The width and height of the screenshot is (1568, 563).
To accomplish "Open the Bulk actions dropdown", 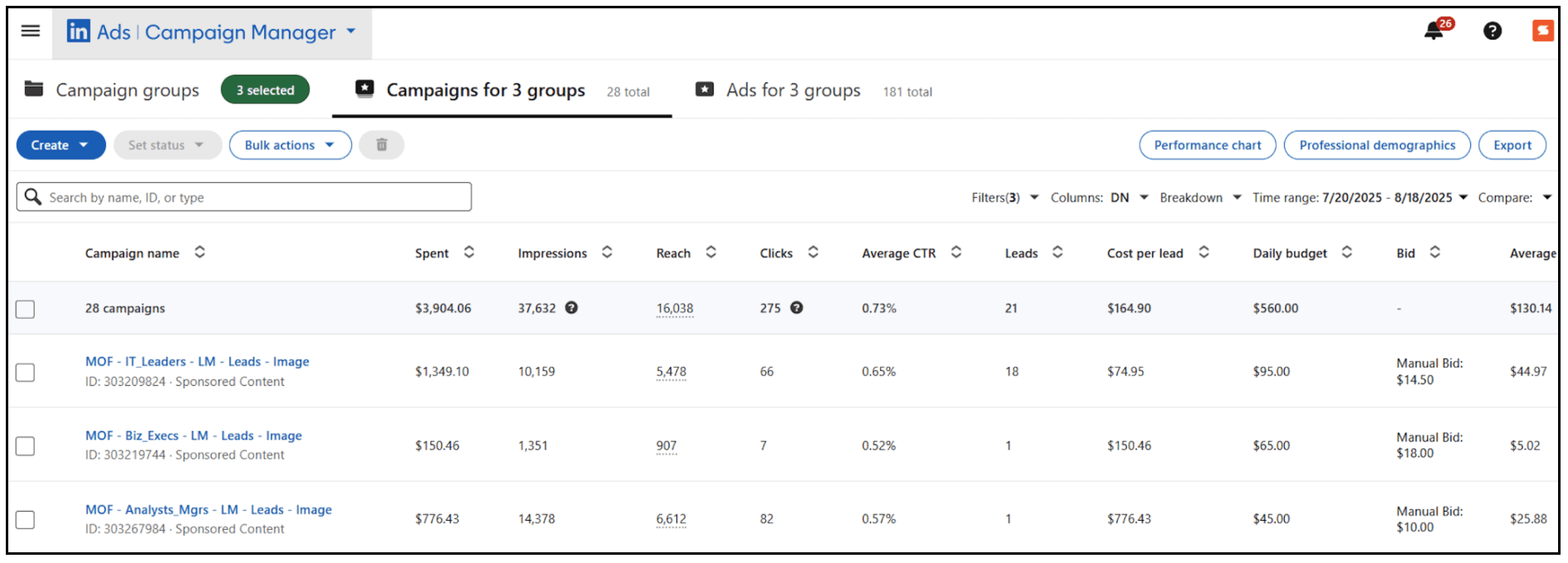I will pyautogui.click(x=291, y=145).
